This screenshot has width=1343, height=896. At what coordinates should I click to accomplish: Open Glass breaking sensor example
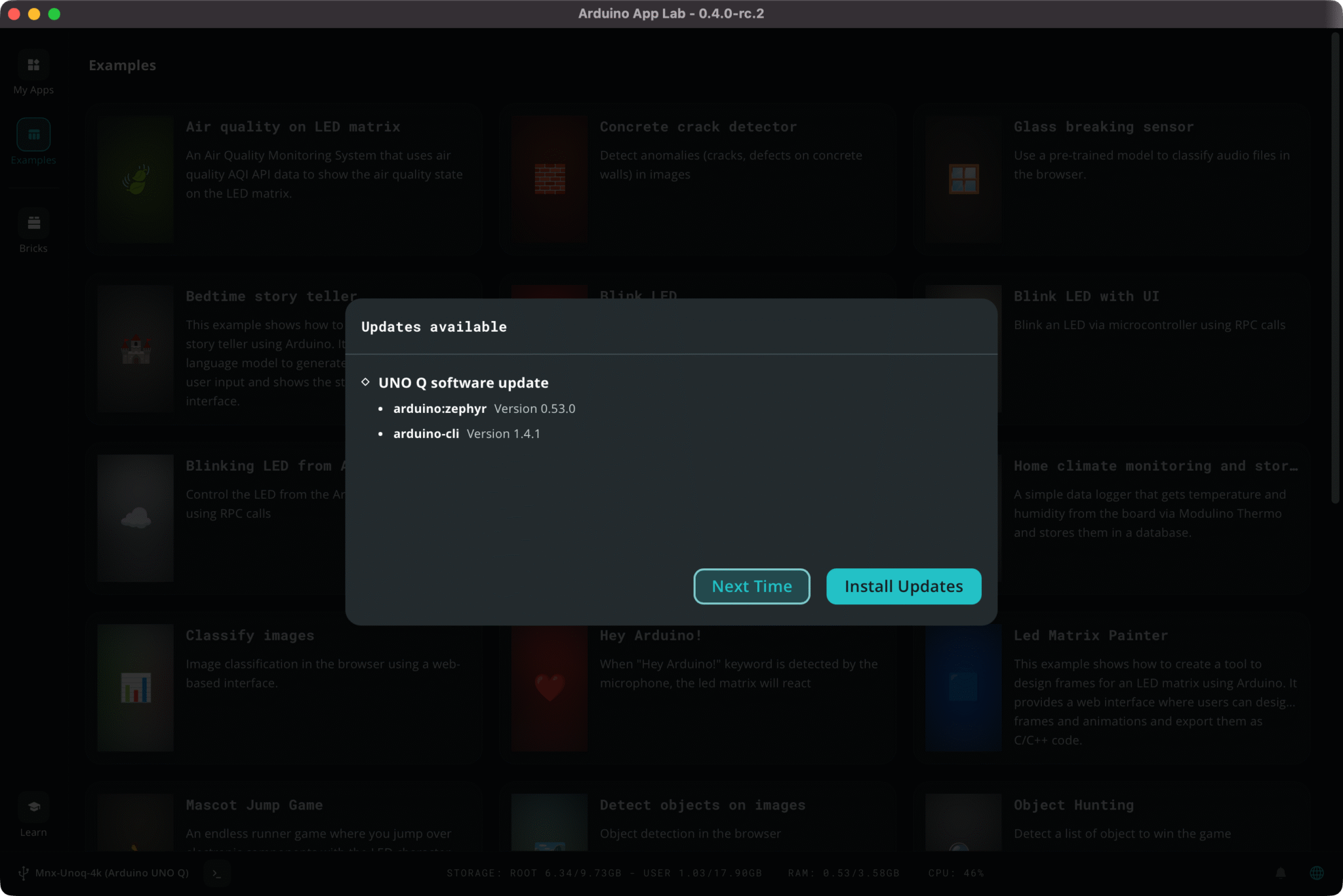point(1103,127)
